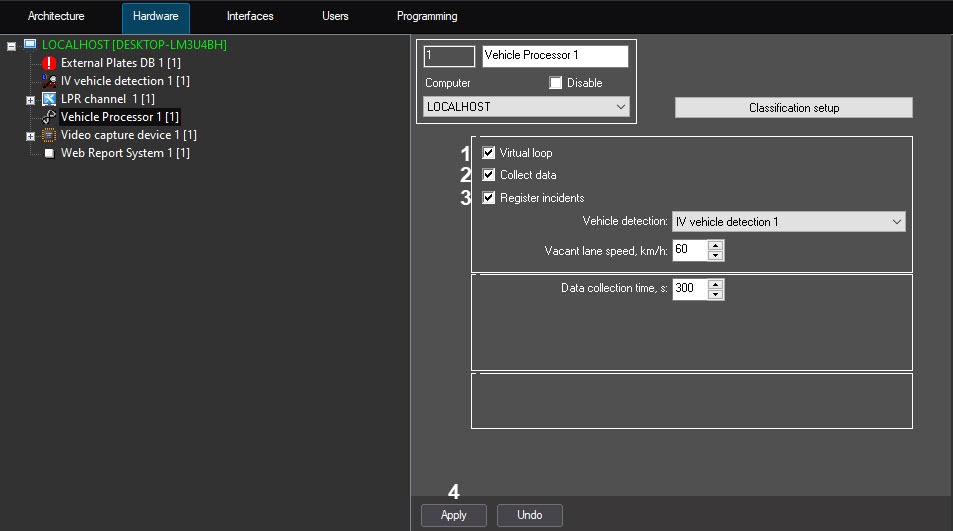Toggle the Register incidents checkbox

click(489, 197)
